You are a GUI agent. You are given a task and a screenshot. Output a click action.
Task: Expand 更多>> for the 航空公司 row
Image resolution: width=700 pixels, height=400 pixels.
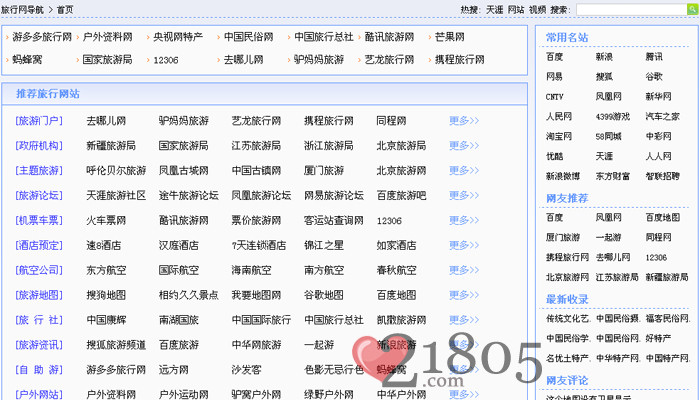click(463, 270)
